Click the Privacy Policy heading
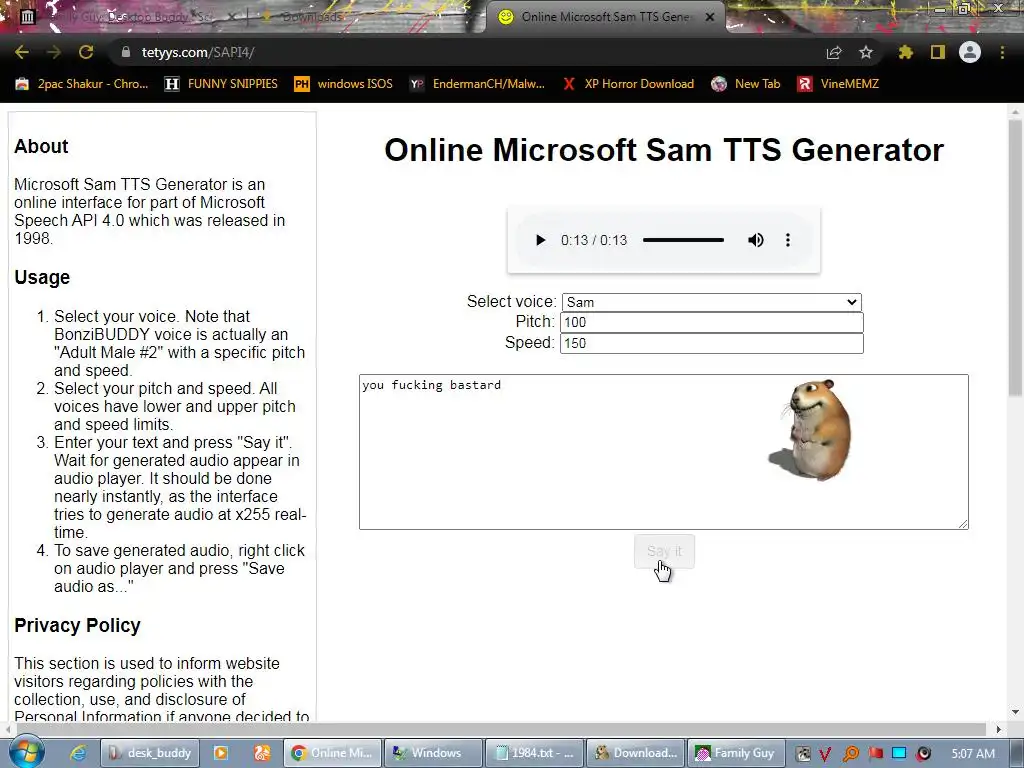Screen dimensions: 1024x768 (77, 626)
